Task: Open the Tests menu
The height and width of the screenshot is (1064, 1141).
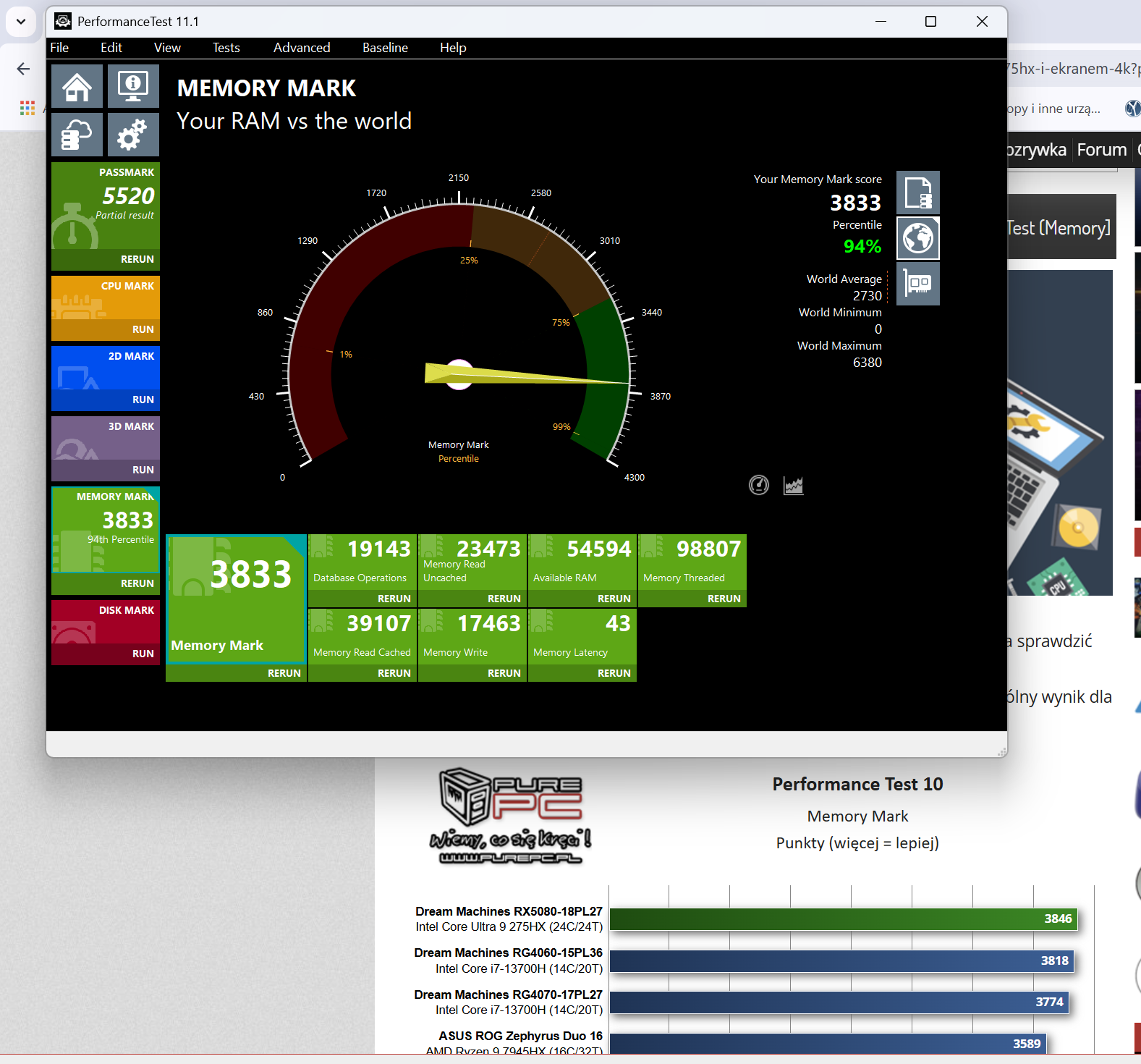Action: coord(226,48)
